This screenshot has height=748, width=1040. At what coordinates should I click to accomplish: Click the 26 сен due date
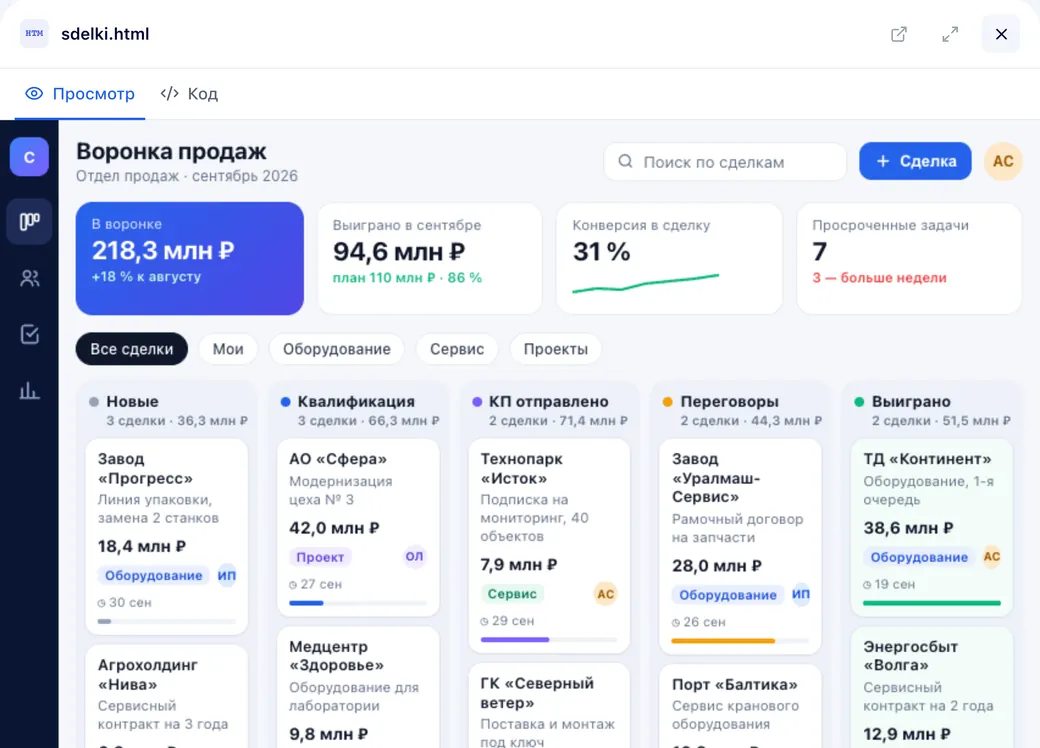click(699, 622)
